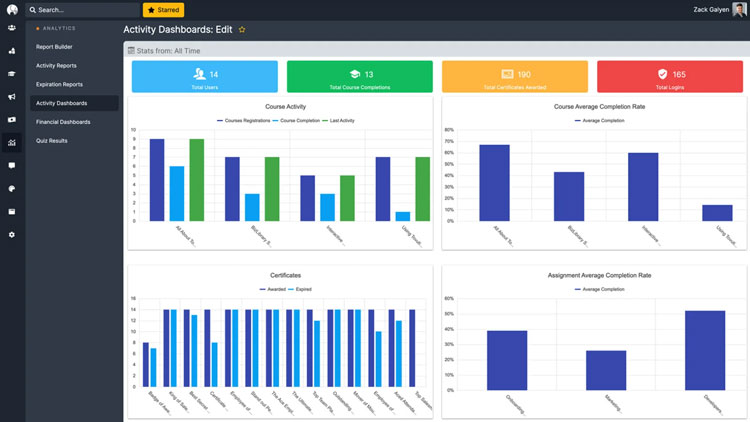Image resolution: width=750 pixels, height=422 pixels.
Task: Click the Total Users stat card
Action: click(x=205, y=77)
